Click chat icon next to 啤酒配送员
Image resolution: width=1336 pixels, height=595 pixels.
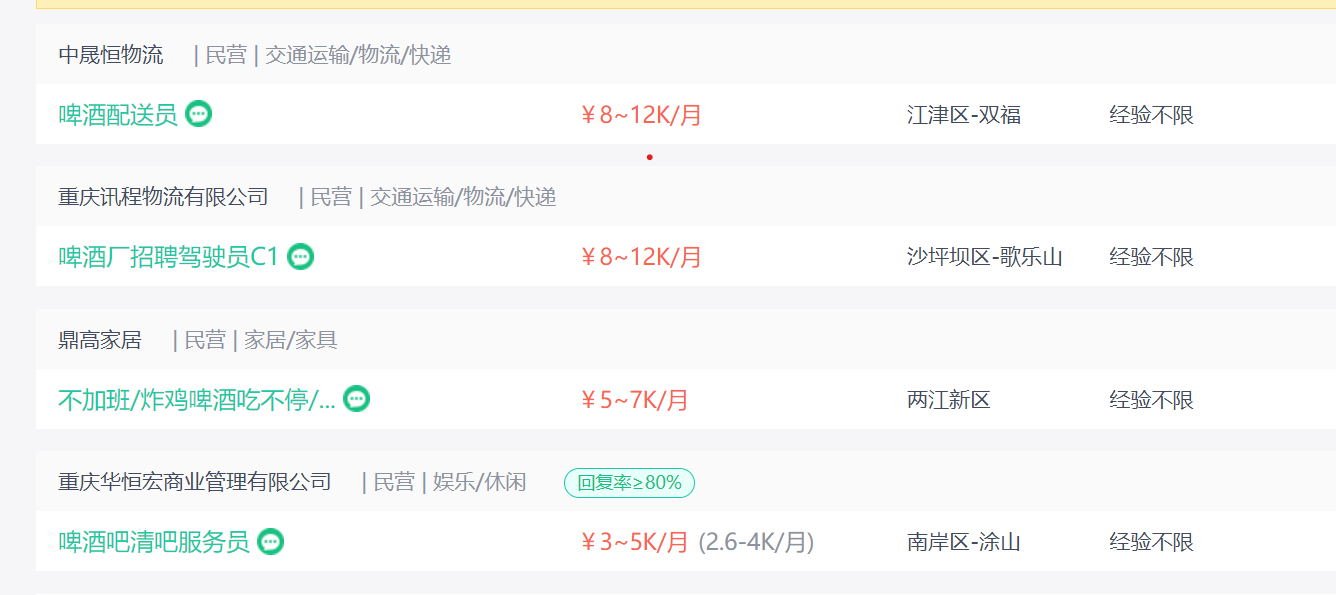pyautogui.click(x=199, y=114)
